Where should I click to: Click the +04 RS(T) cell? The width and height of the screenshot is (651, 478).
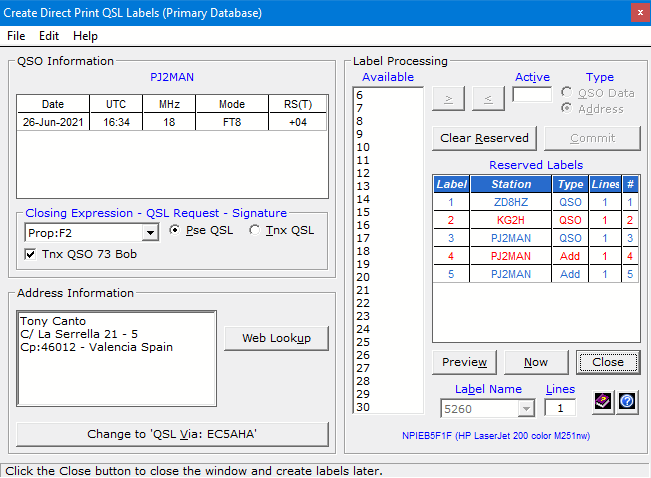(x=298, y=122)
